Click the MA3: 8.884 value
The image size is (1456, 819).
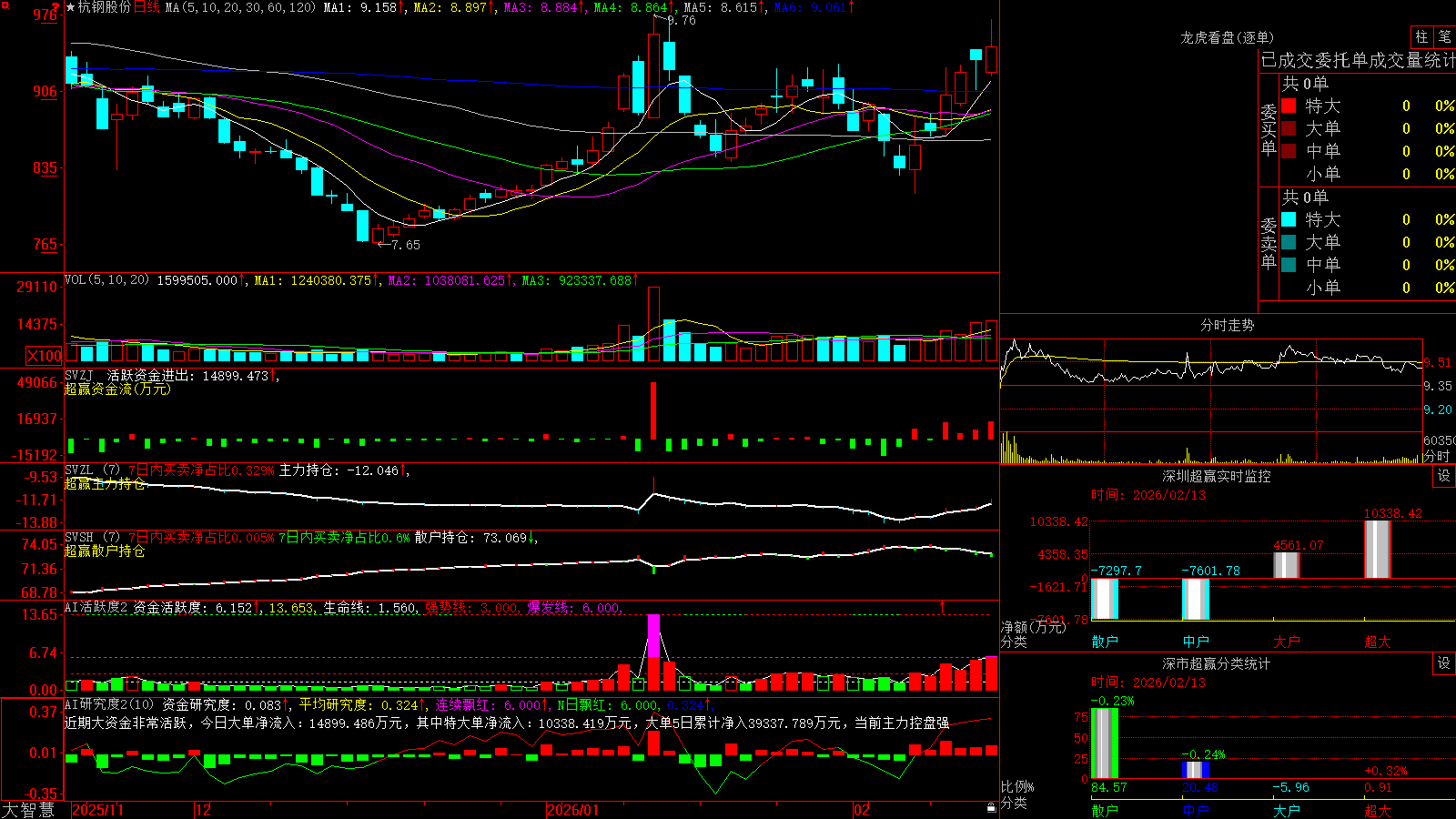click(541, 7)
